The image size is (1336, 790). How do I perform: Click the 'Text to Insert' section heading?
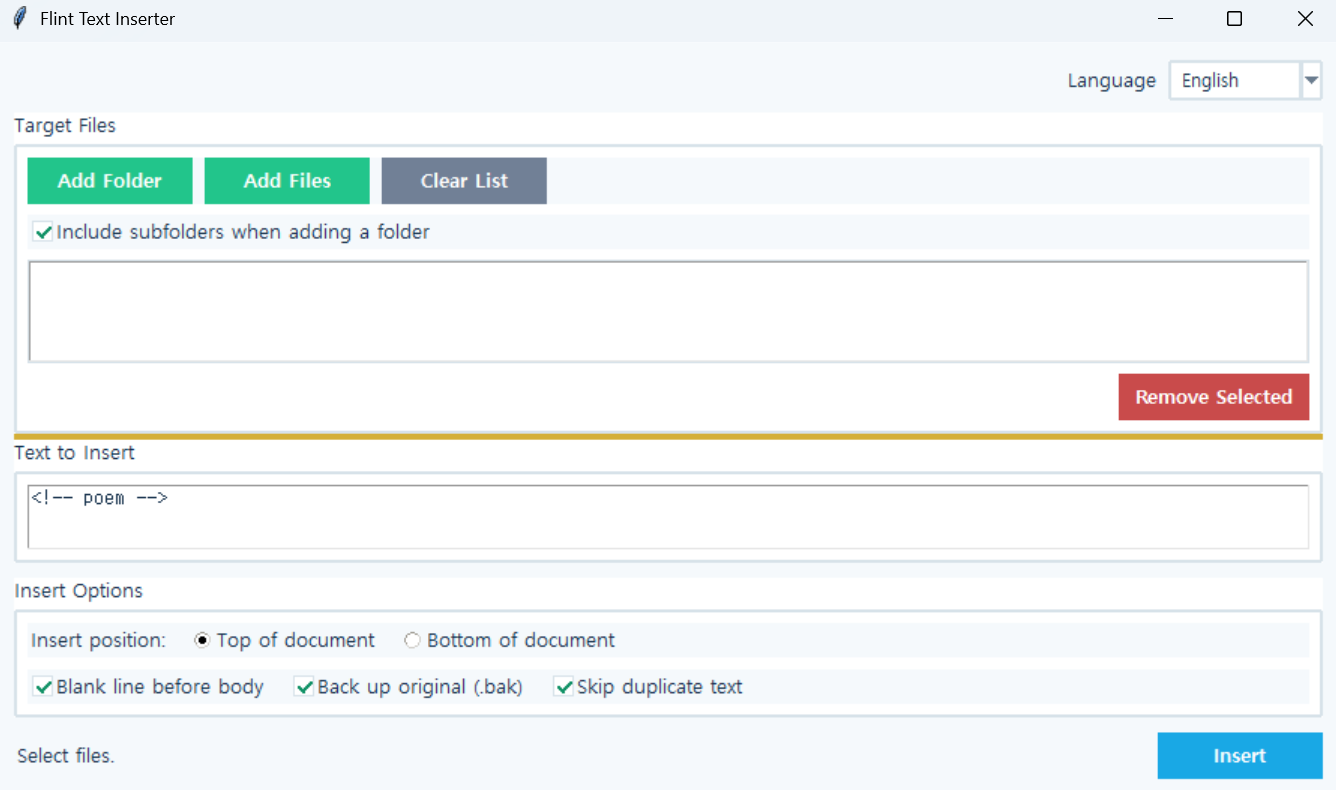click(75, 453)
